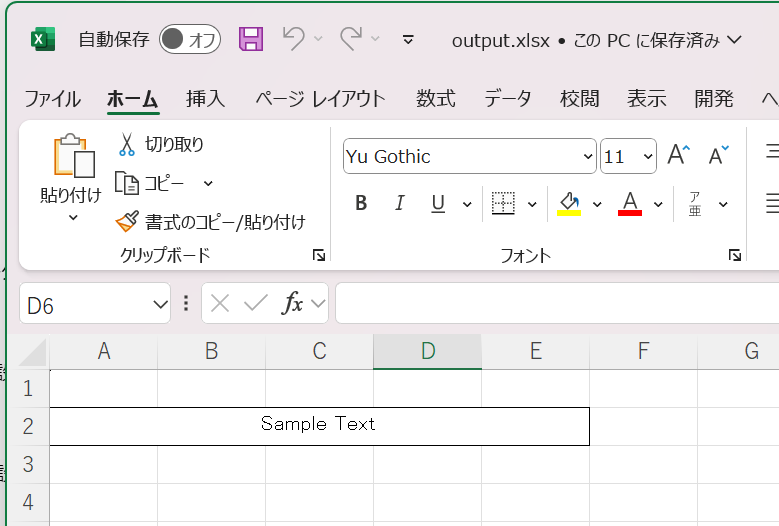Open the undo history dropdown arrow
This screenshot has height=526, width=779.
pyautogui.click(x=318, y=39)
